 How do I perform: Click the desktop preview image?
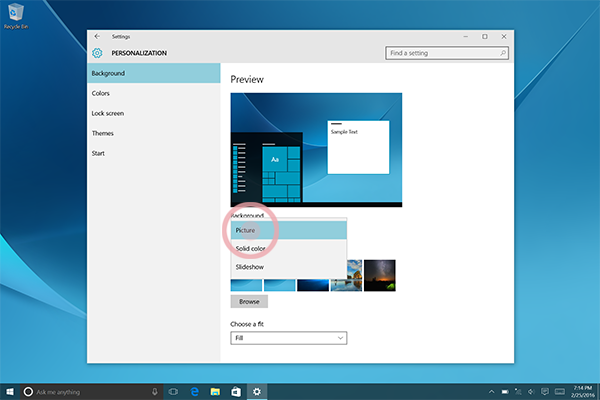(x=316, y=150)
